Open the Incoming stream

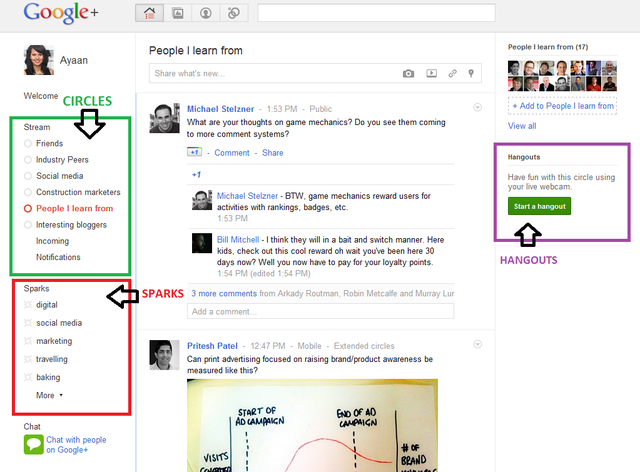coord(52,241)
